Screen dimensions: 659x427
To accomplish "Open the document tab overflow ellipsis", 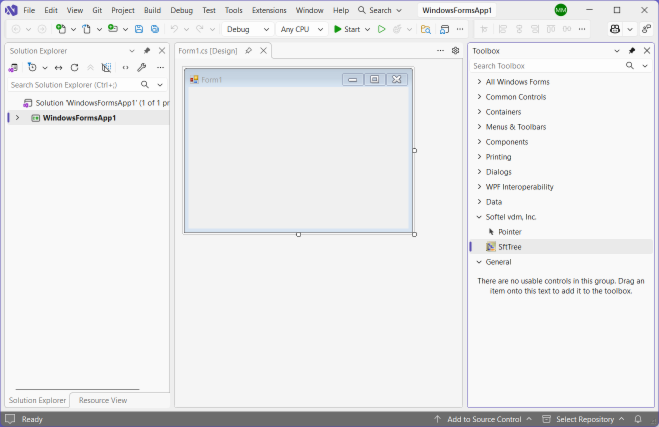I will (440, 50).
